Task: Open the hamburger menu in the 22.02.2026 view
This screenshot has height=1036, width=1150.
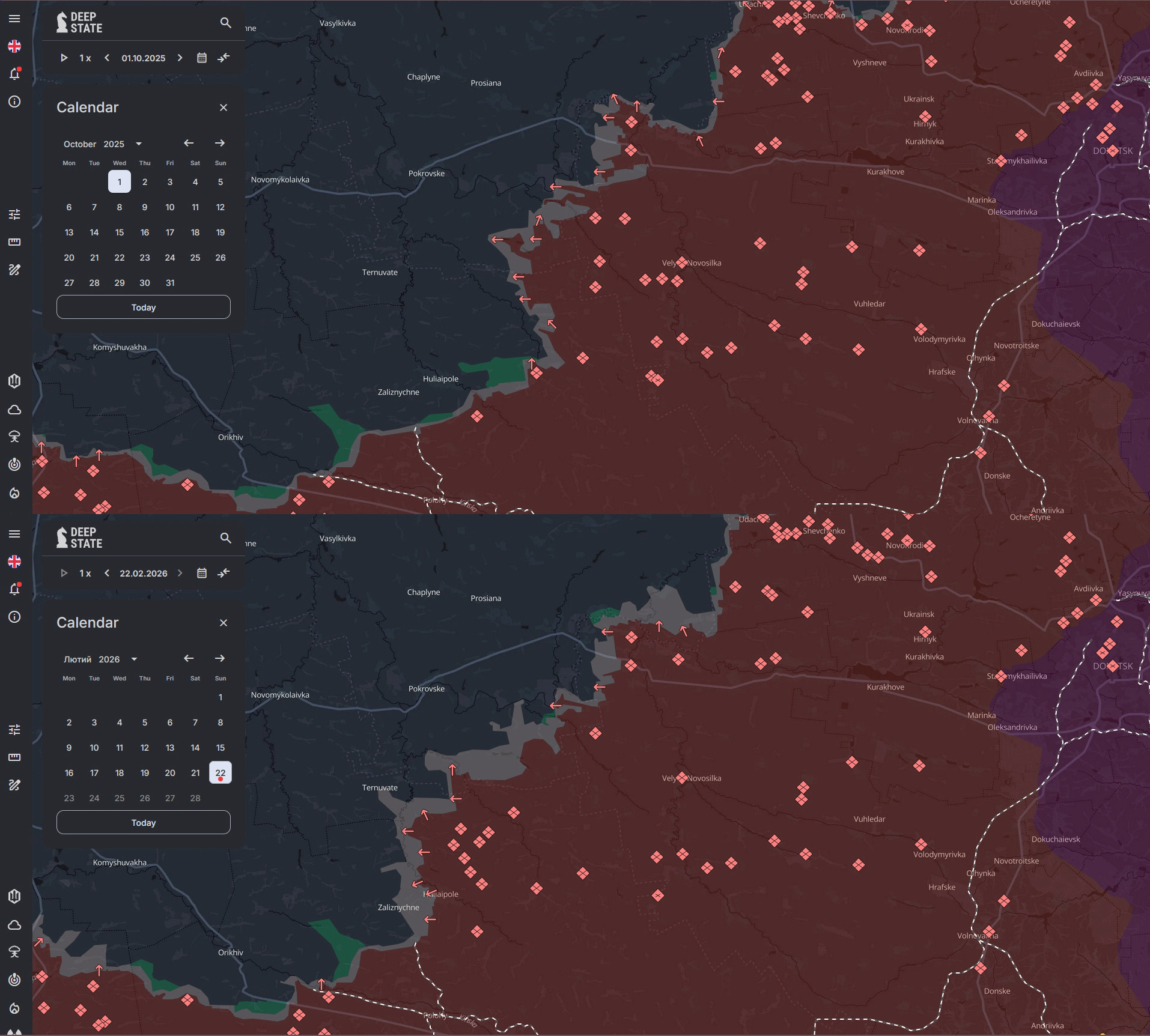Action: click(x=14, y=534)
